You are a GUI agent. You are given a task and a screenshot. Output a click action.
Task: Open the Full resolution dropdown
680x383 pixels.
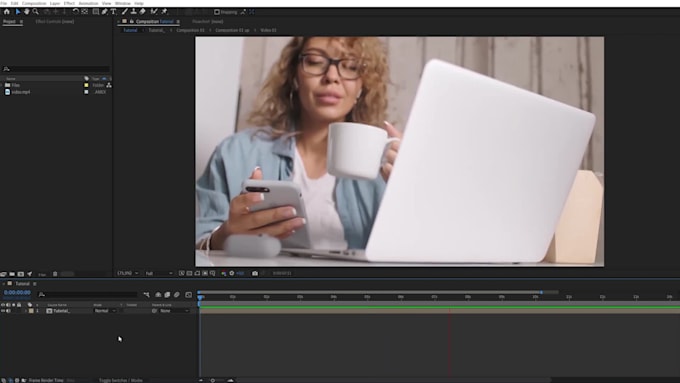[159, 273]
